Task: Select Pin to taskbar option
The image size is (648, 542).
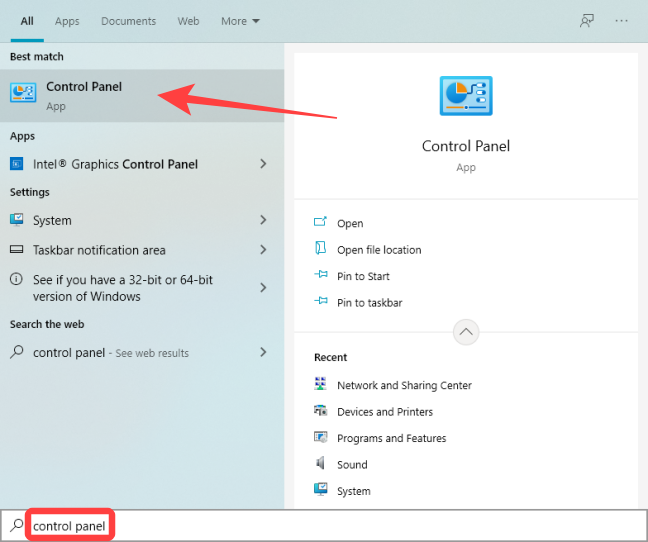Action: coord(369,302)
